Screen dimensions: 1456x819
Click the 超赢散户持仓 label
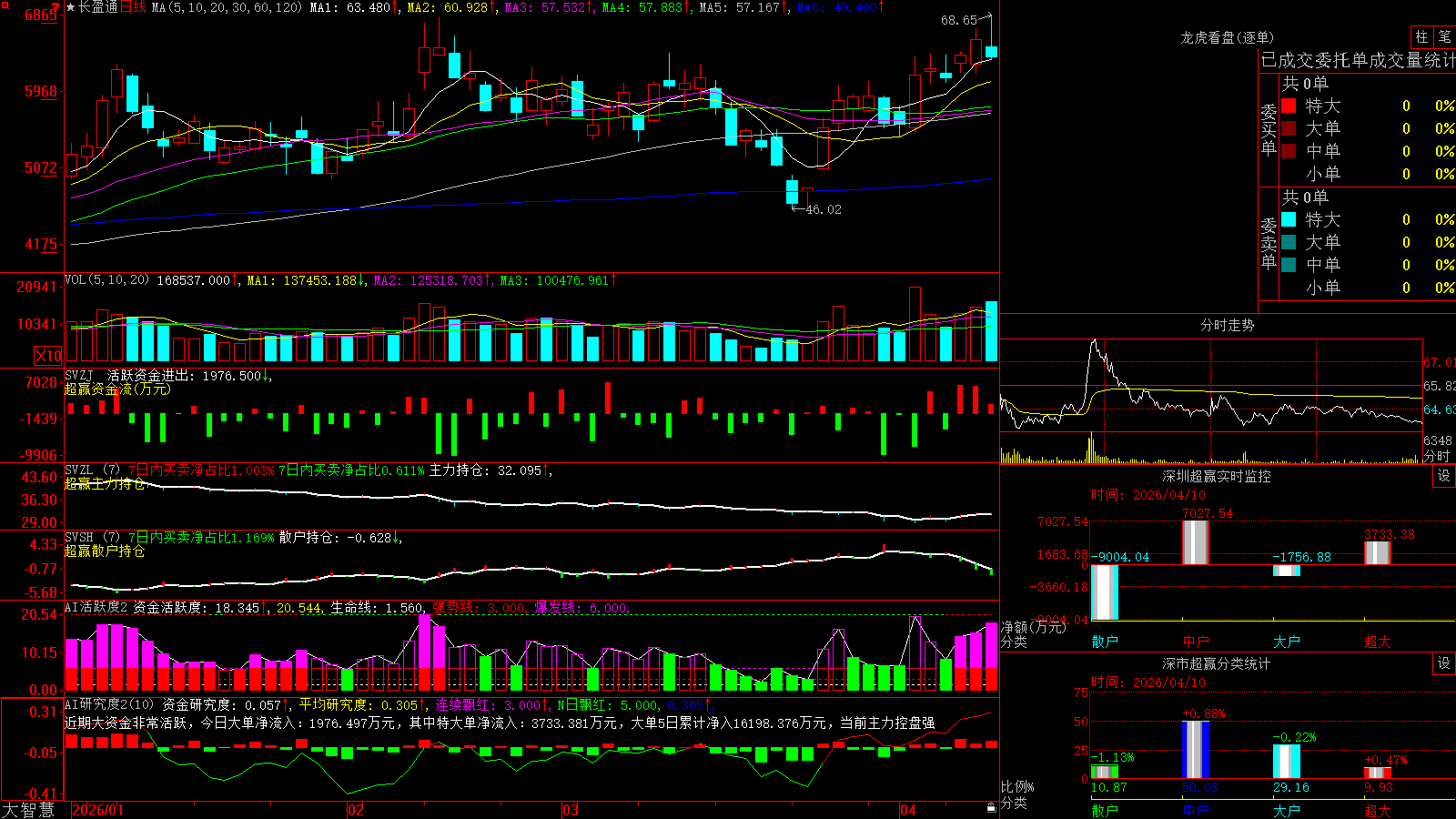coord(105,551)
